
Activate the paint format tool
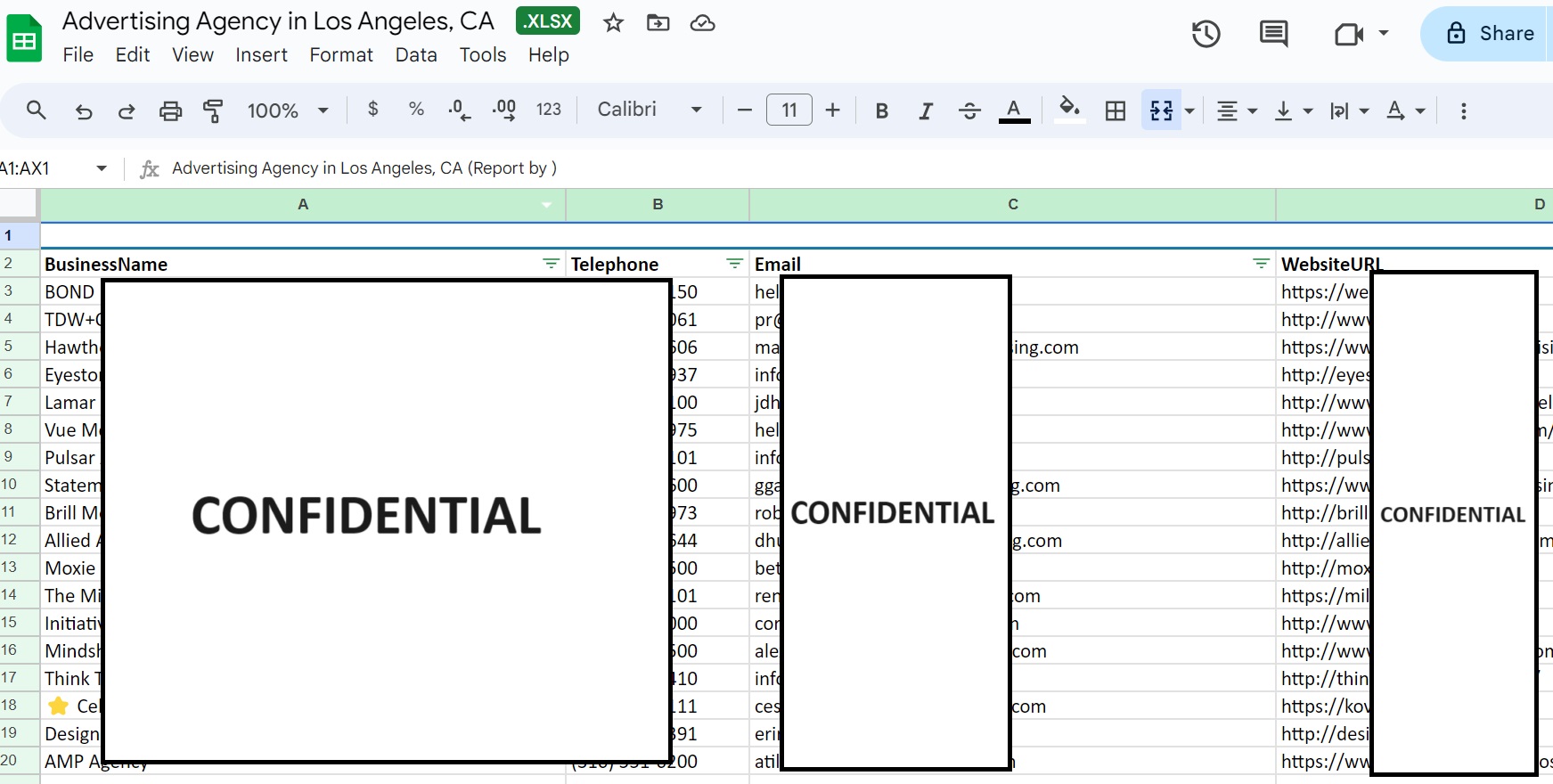pyautogui.click(x=213, y=110)
